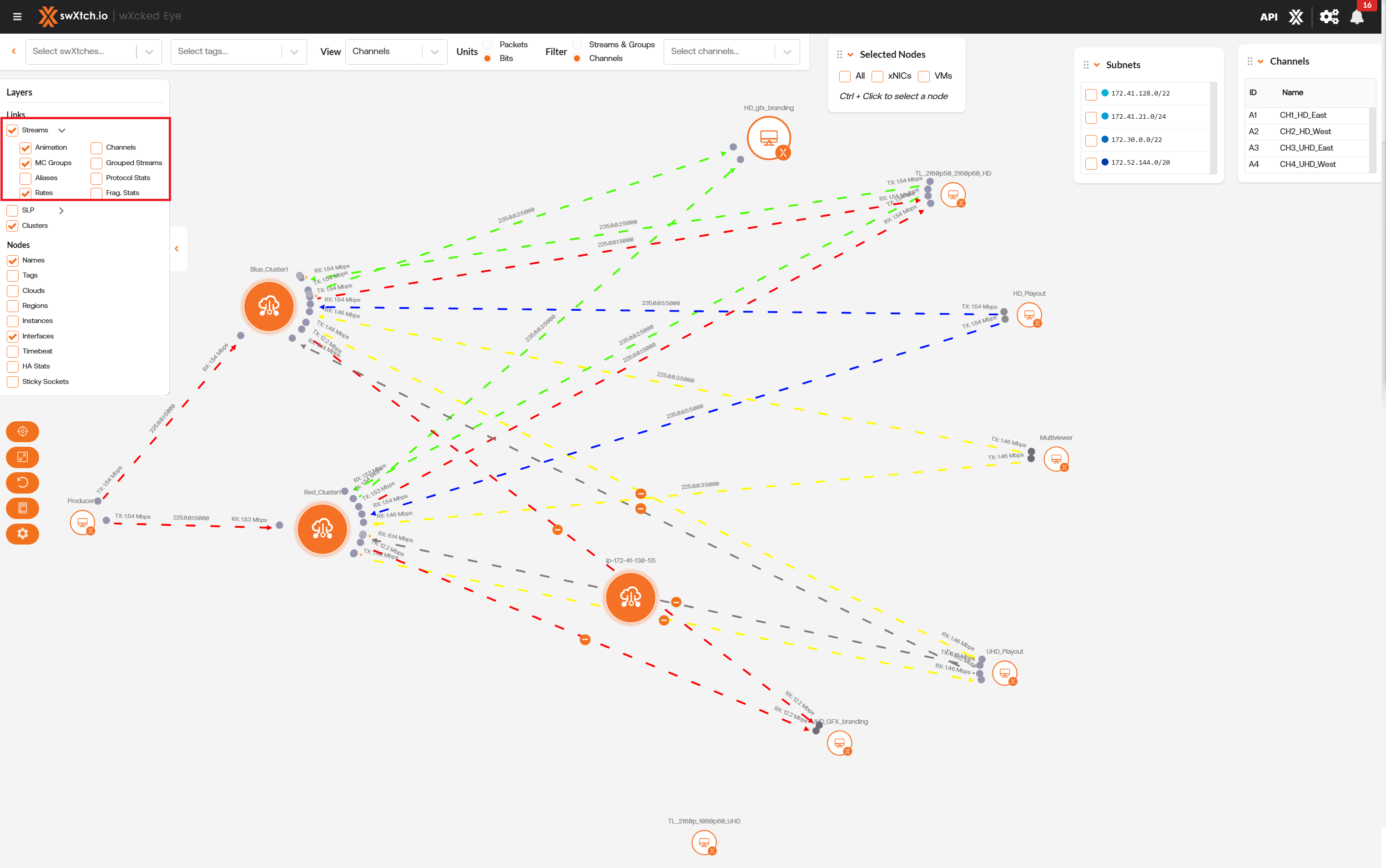
Task: Select the CH3_UHD_East channel row
Action: click(1306, 148)
